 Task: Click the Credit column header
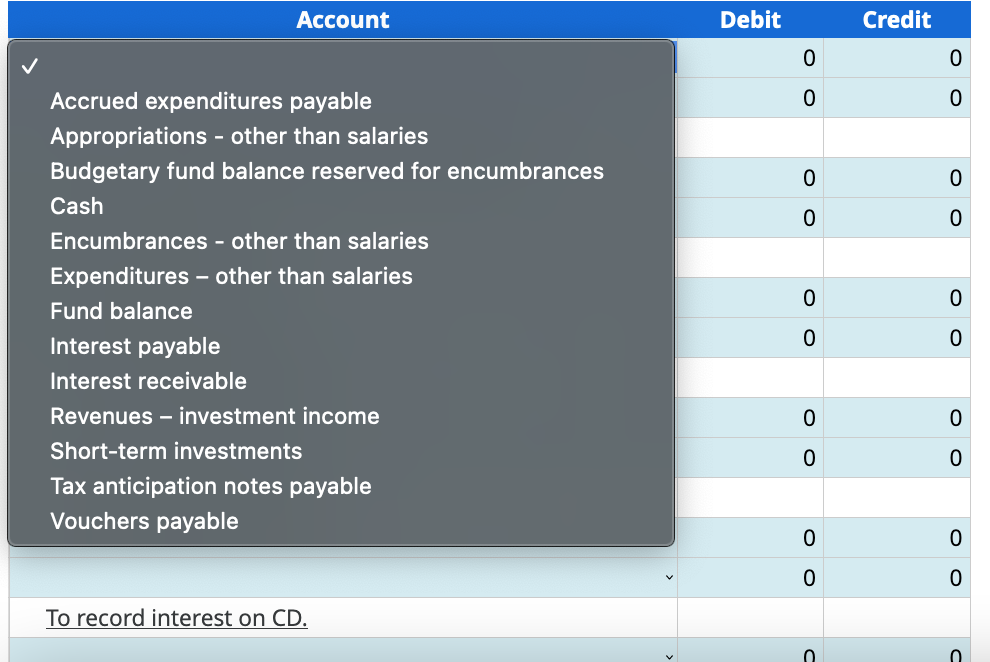click(x=897, y=20)
